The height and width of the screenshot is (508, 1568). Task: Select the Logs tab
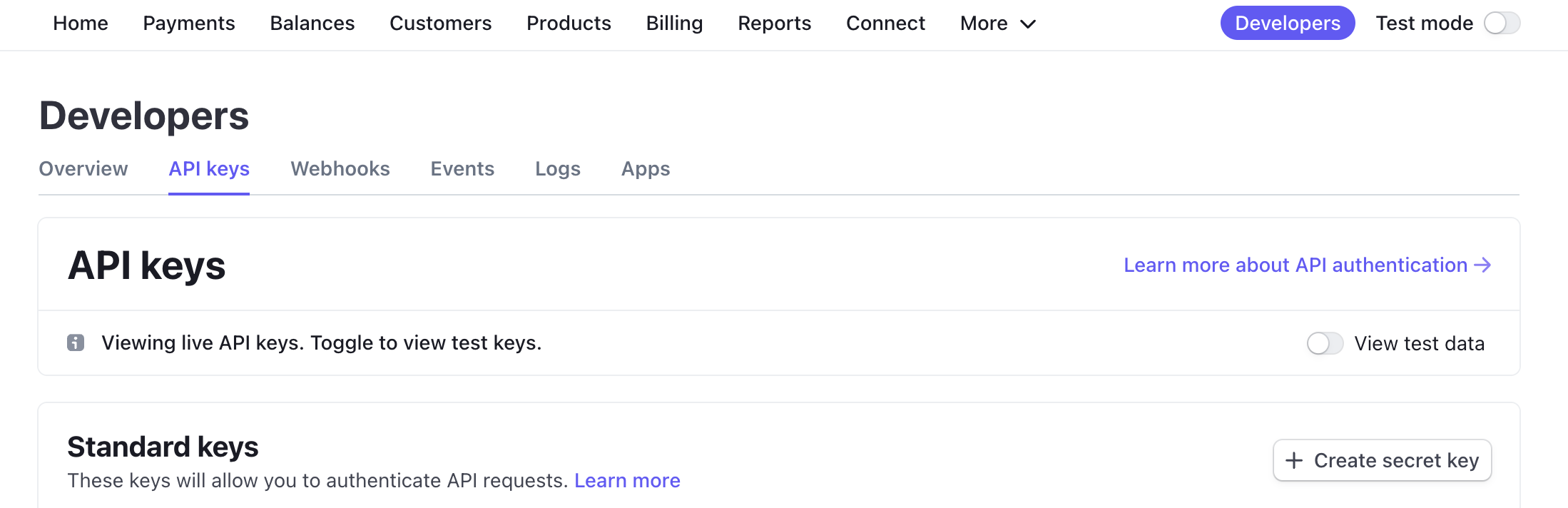[558, 169]
